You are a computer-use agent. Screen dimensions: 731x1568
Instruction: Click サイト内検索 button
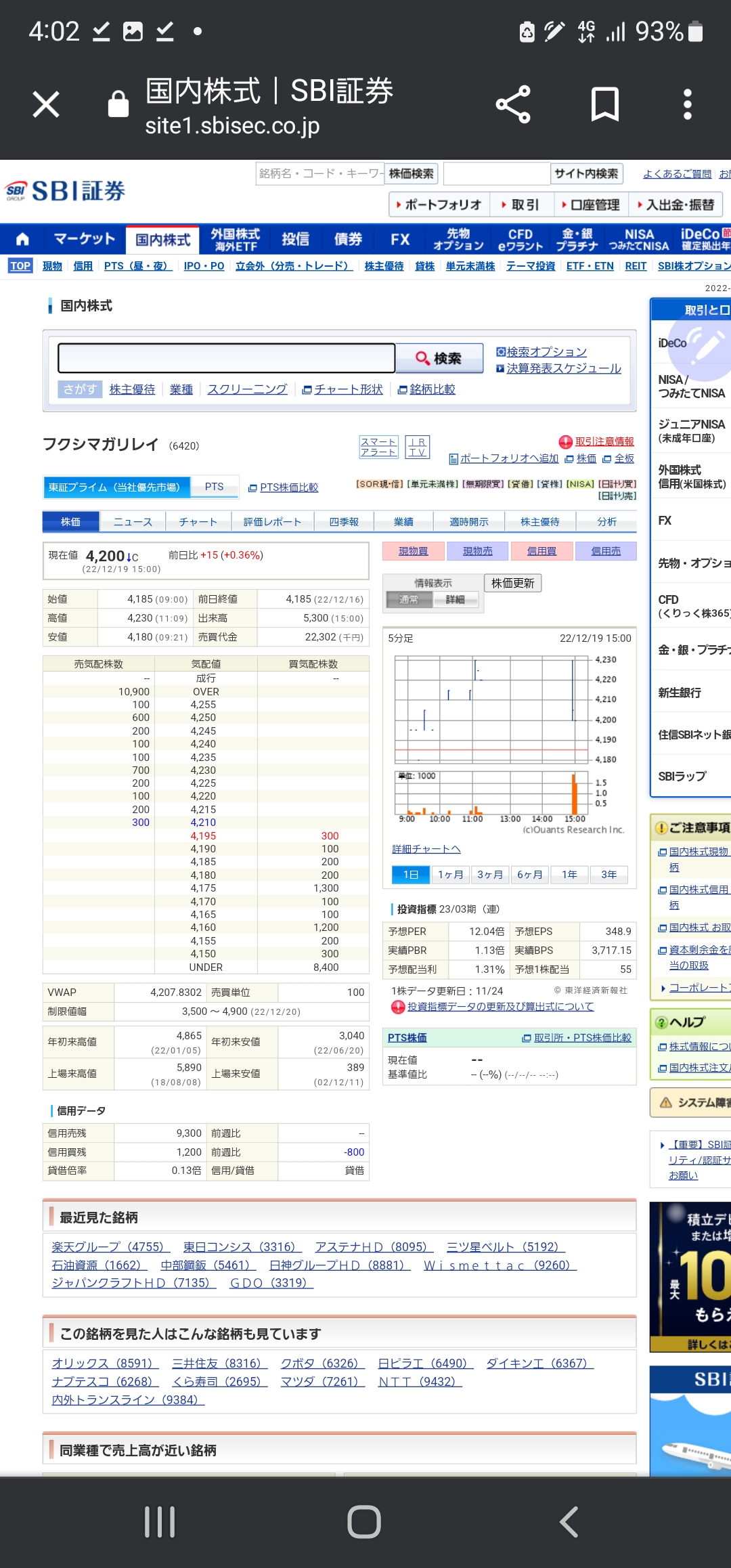(x=586, y=174)
